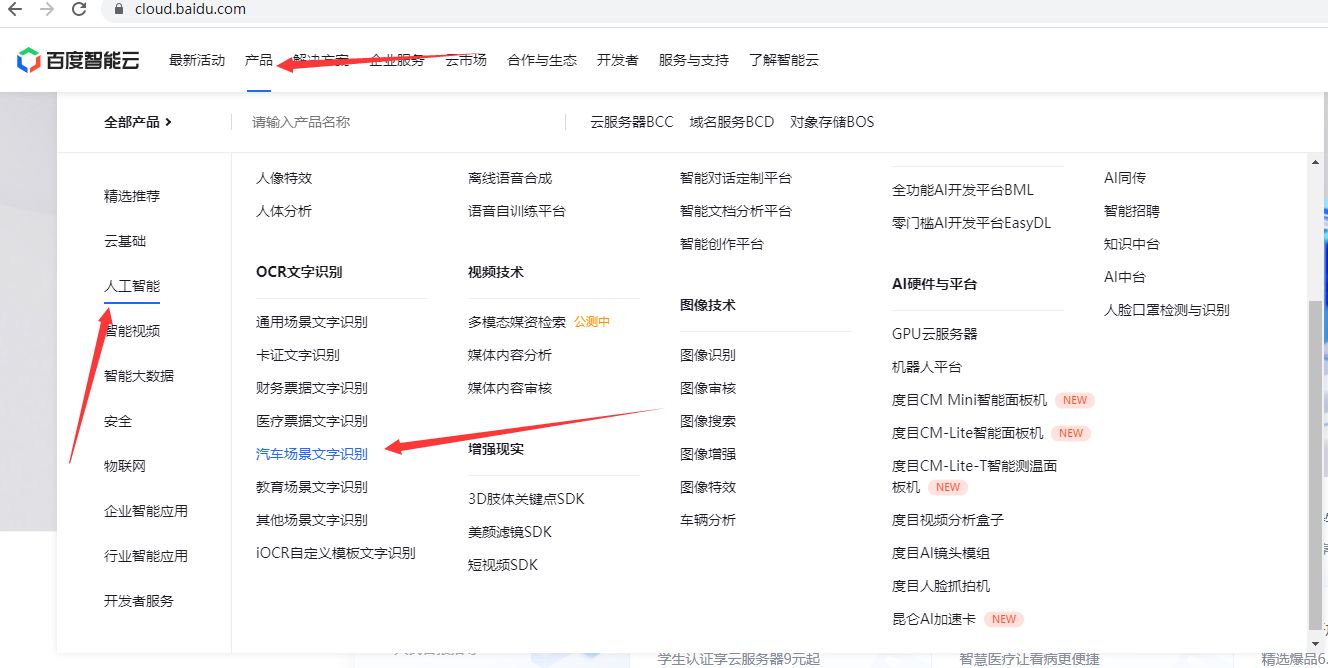The height and width of the screenshot is (668, 1328).
Task: Click the lock icon in address bar
Action: (119, 9)
